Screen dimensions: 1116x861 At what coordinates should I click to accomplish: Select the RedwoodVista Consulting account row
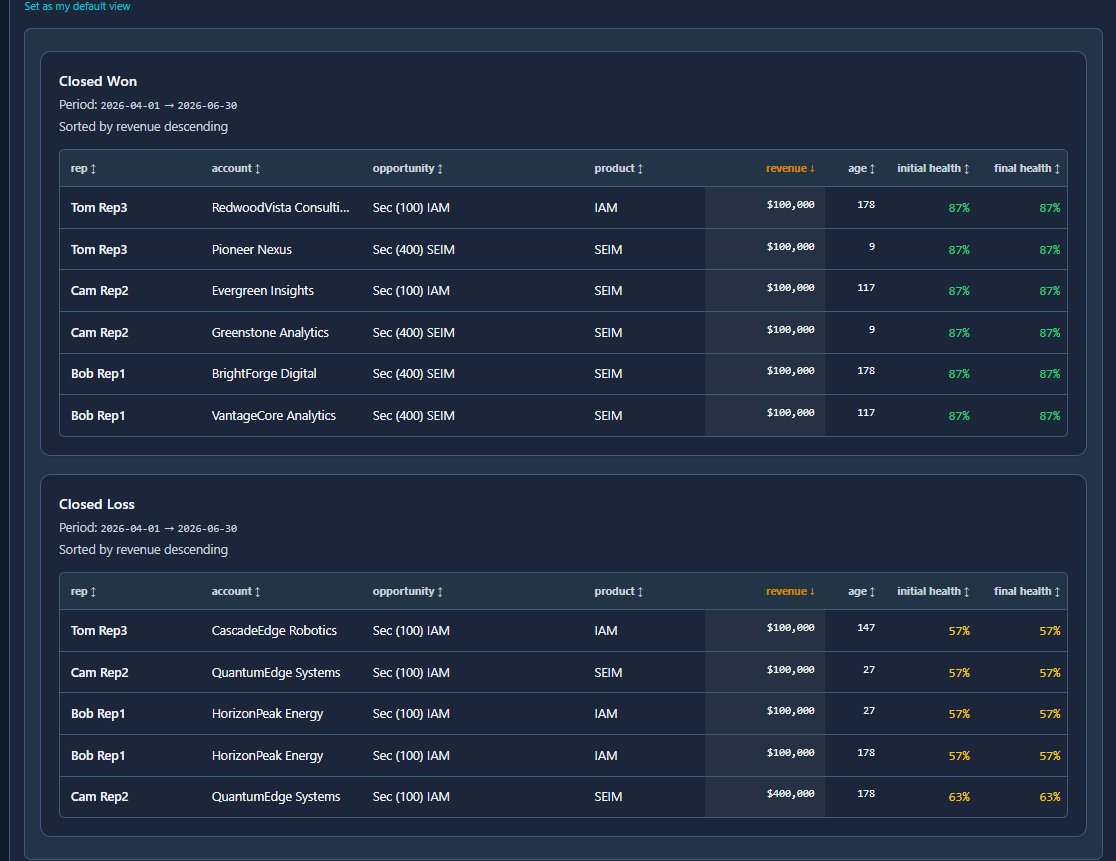pos(281,208)
